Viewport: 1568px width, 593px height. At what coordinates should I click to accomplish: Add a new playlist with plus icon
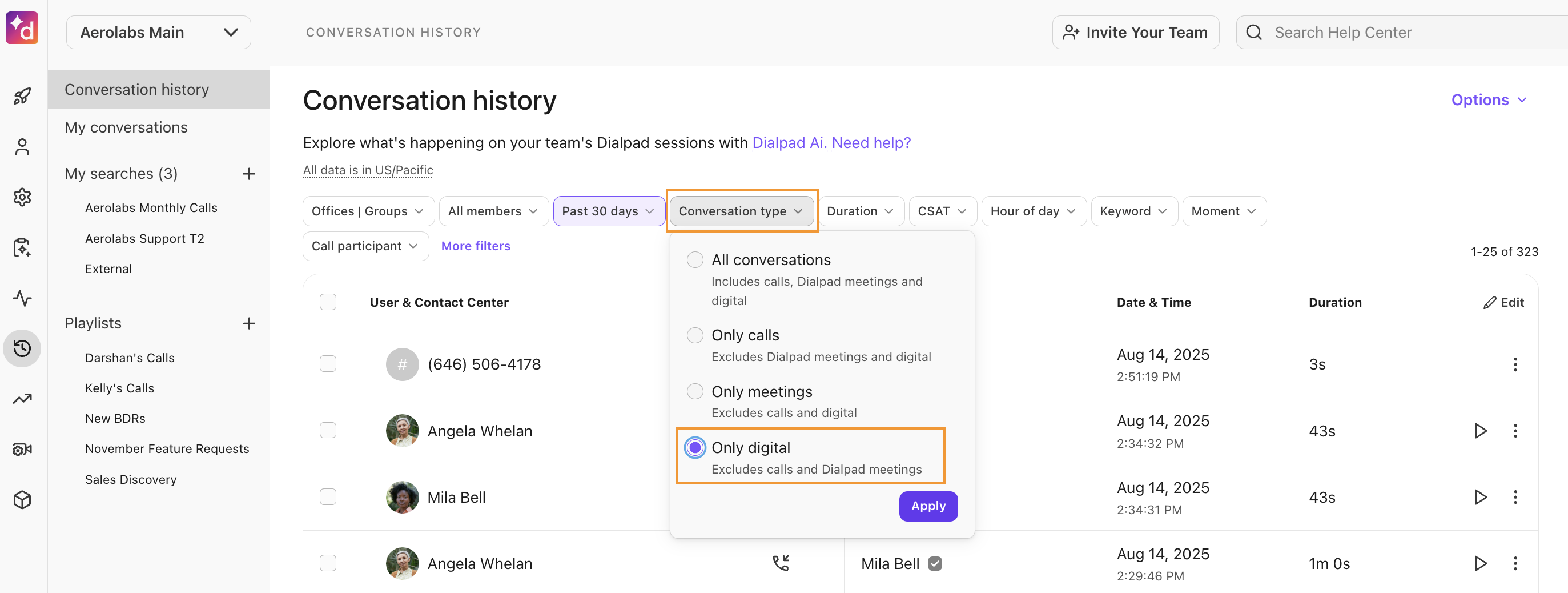tap(248, 324)
